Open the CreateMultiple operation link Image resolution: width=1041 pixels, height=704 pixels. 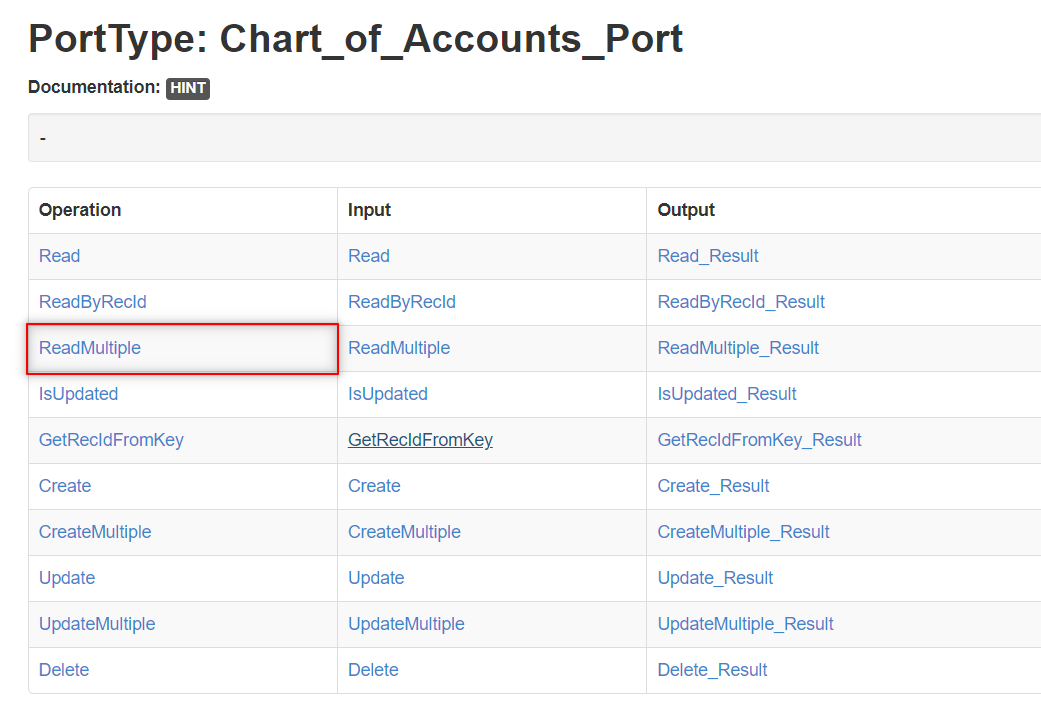click(x=95, y=531)
